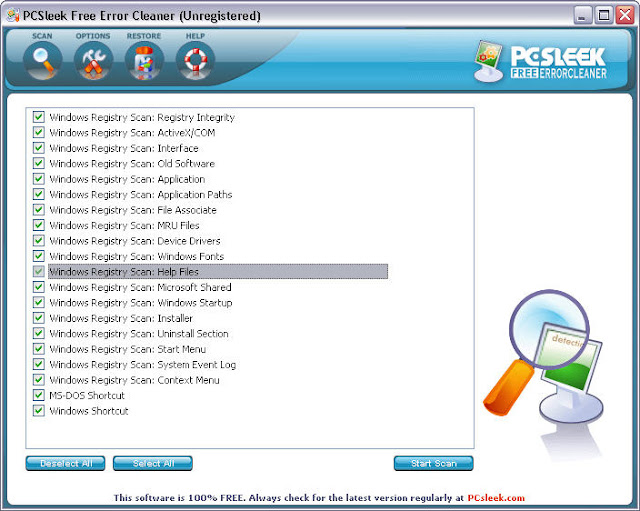Click the PCSleek title bar app icon
This screenshot has width=640, height=511.
[x=13, y=16]
